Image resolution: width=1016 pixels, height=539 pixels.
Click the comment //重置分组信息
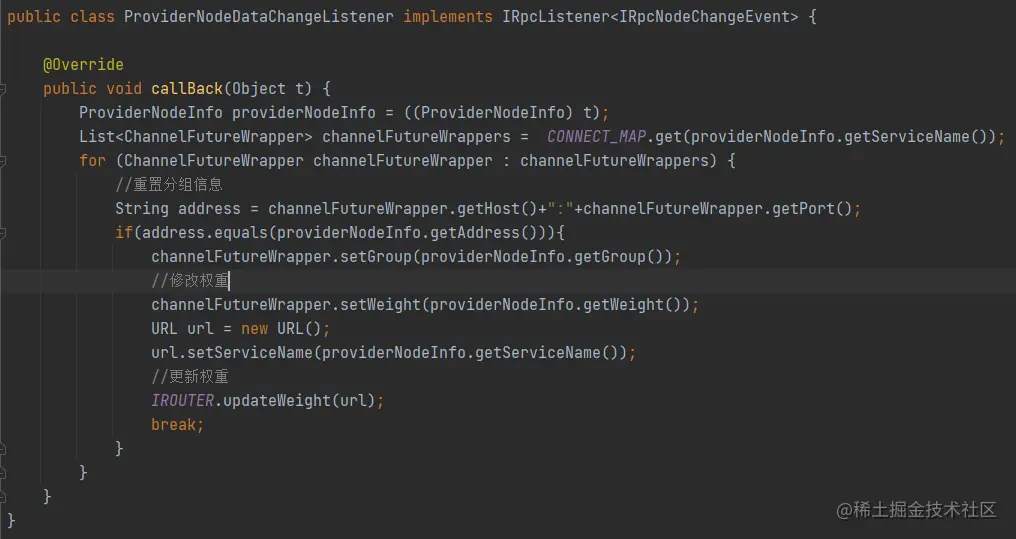coord(168,184)
